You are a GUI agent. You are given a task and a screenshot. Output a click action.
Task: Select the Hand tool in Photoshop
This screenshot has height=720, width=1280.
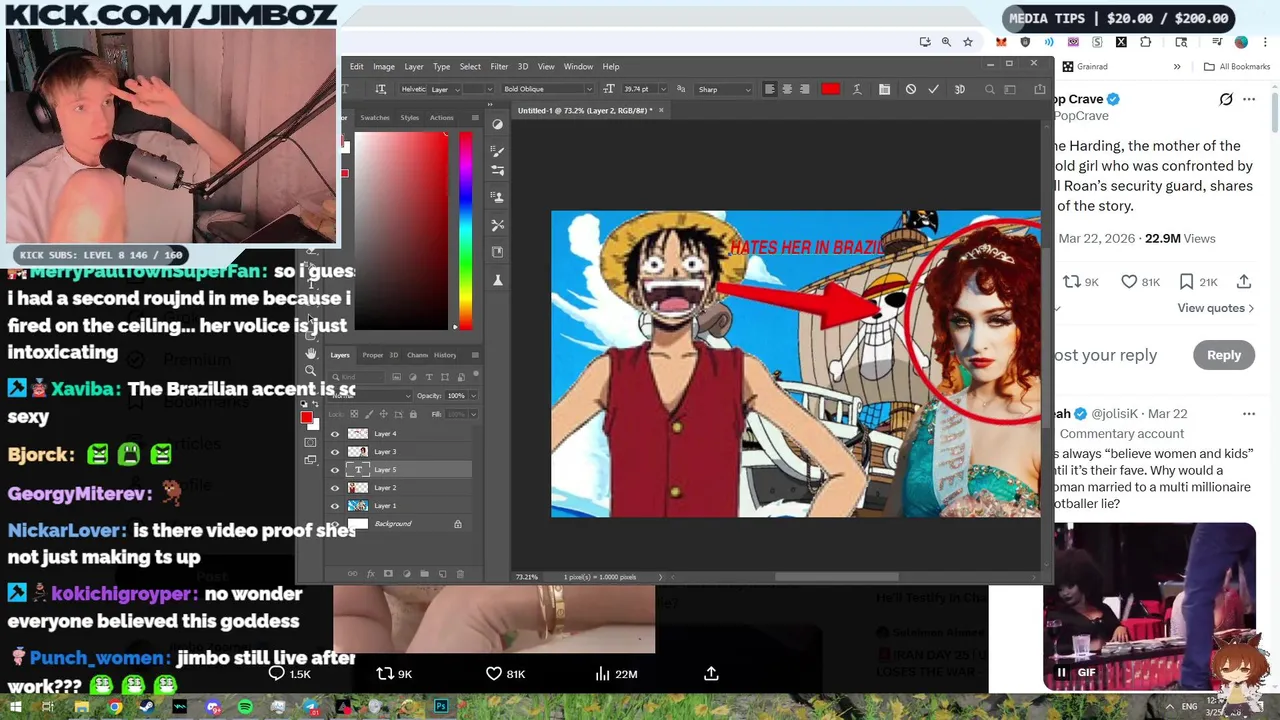(310, 354)
